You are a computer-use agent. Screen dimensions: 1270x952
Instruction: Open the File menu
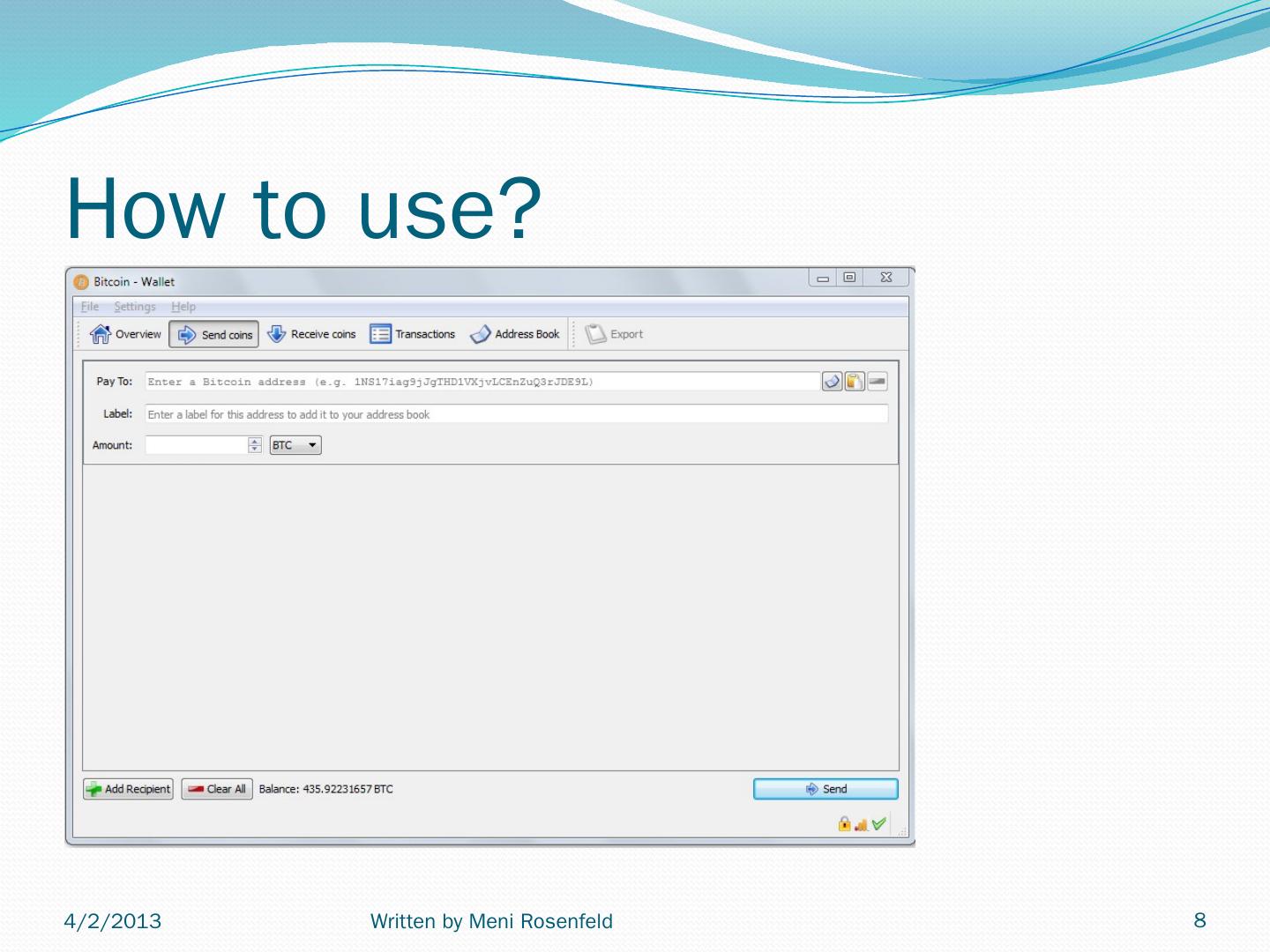click(x=90, y=307)
